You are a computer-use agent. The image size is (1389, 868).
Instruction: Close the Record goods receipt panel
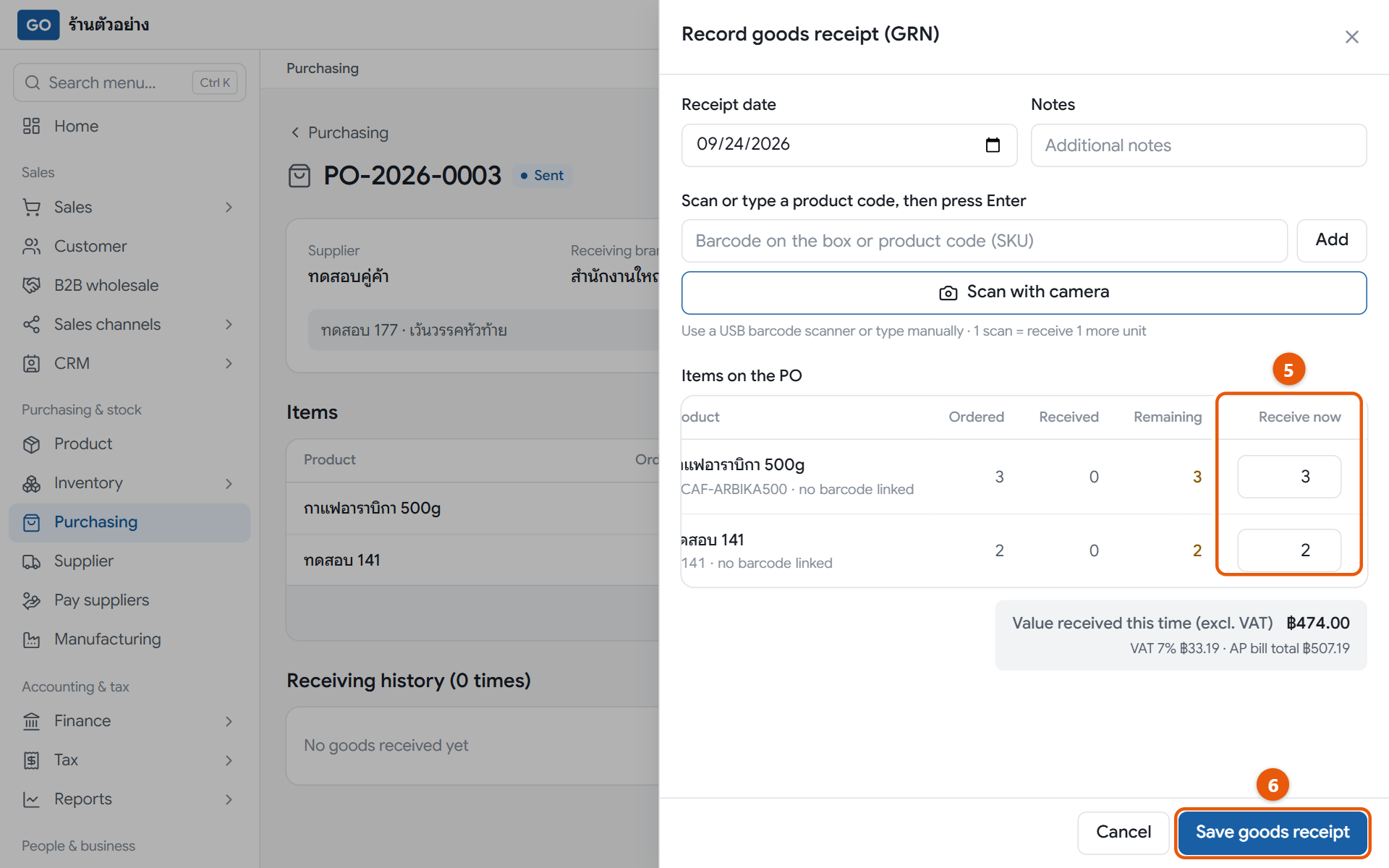click(x=1351, y=37)
